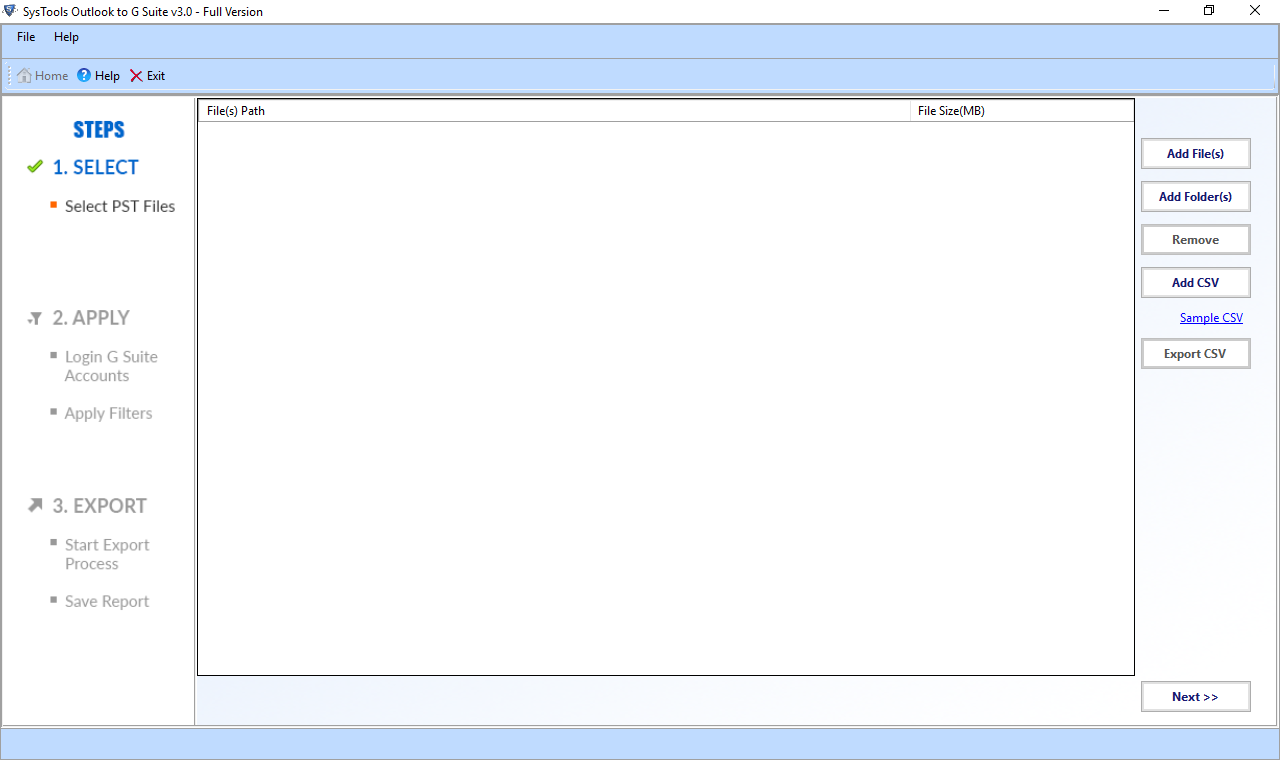Image resolution: width=1280 pixels, height=760 pixels.
Task: Click the File Size(MB) column header
Action: (x=1022, y=111)
